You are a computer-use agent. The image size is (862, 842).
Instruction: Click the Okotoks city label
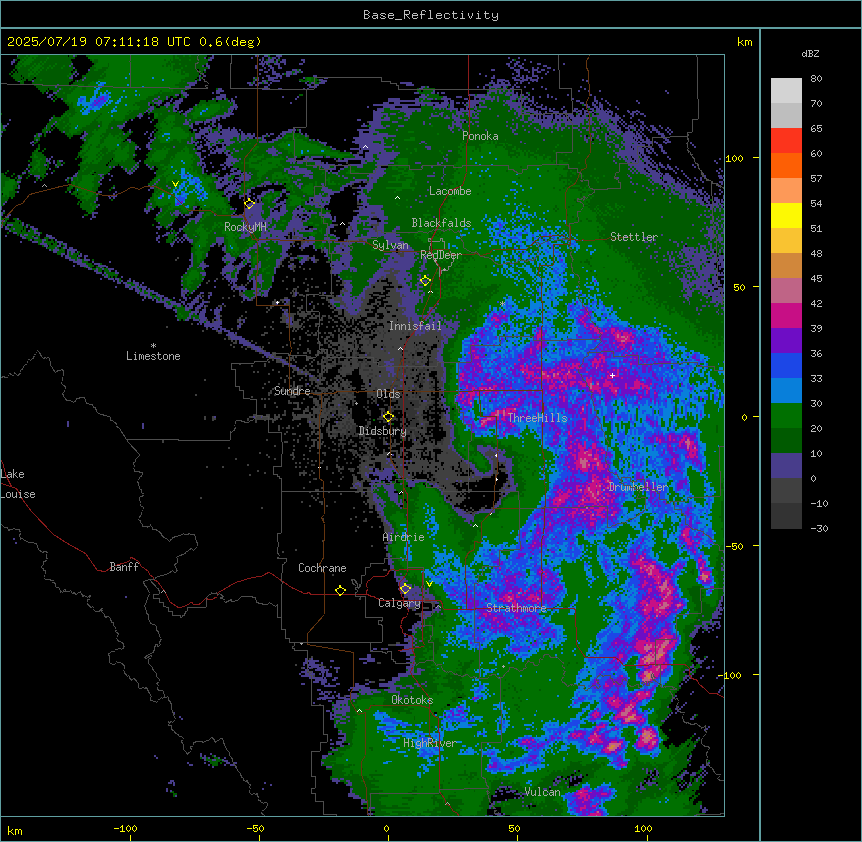412,700
